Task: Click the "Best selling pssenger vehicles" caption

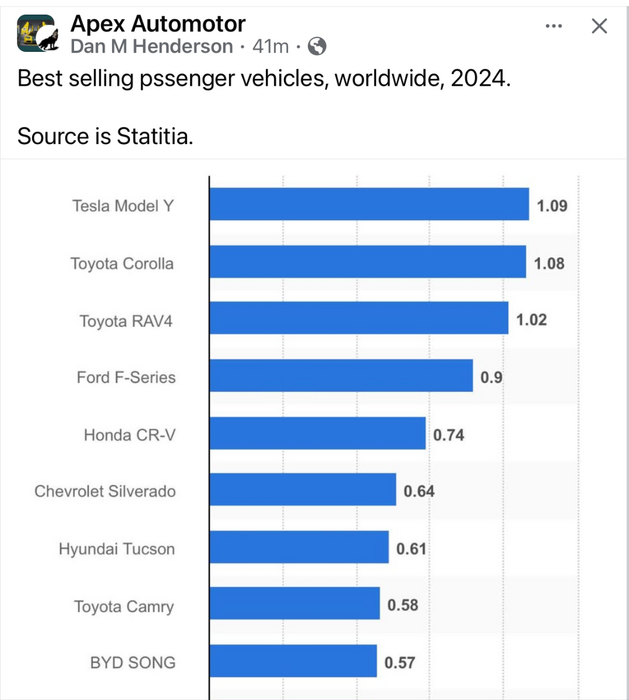Action: [264, 79]
